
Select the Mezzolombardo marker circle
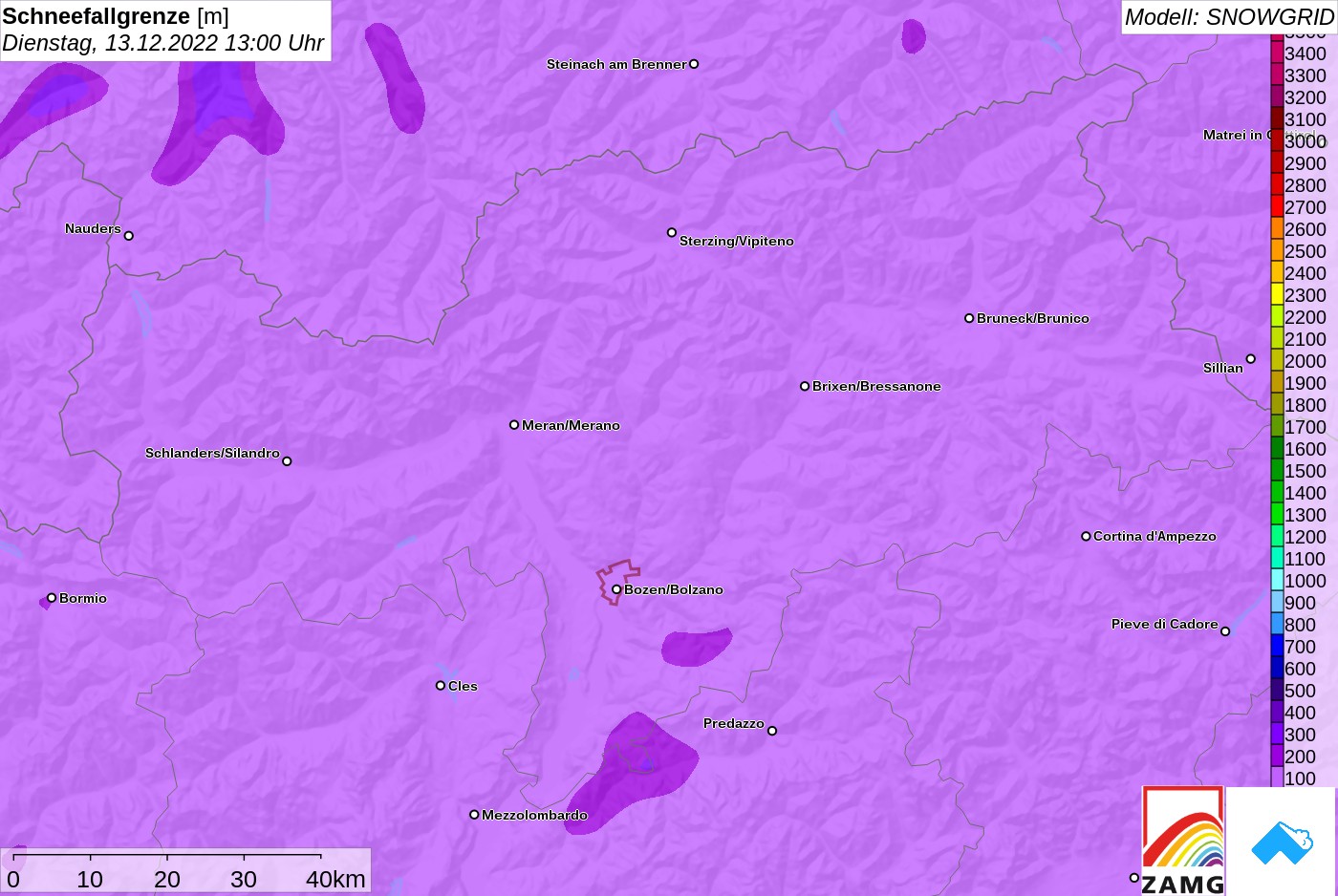tap(474, 815)
